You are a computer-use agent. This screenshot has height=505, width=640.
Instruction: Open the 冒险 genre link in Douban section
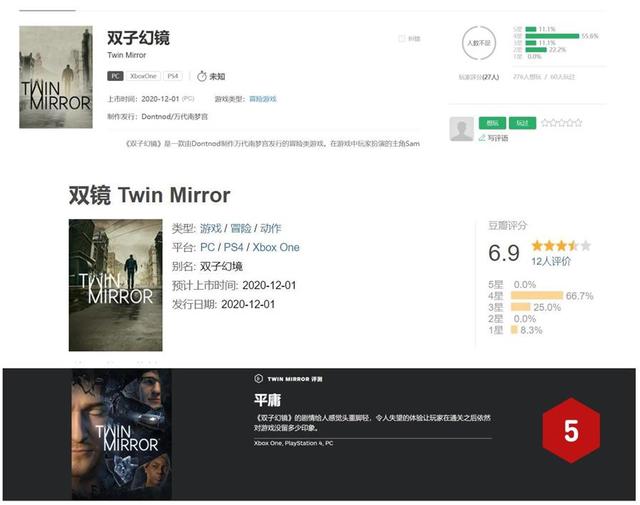pyautogui.click(x=241, y=228)
